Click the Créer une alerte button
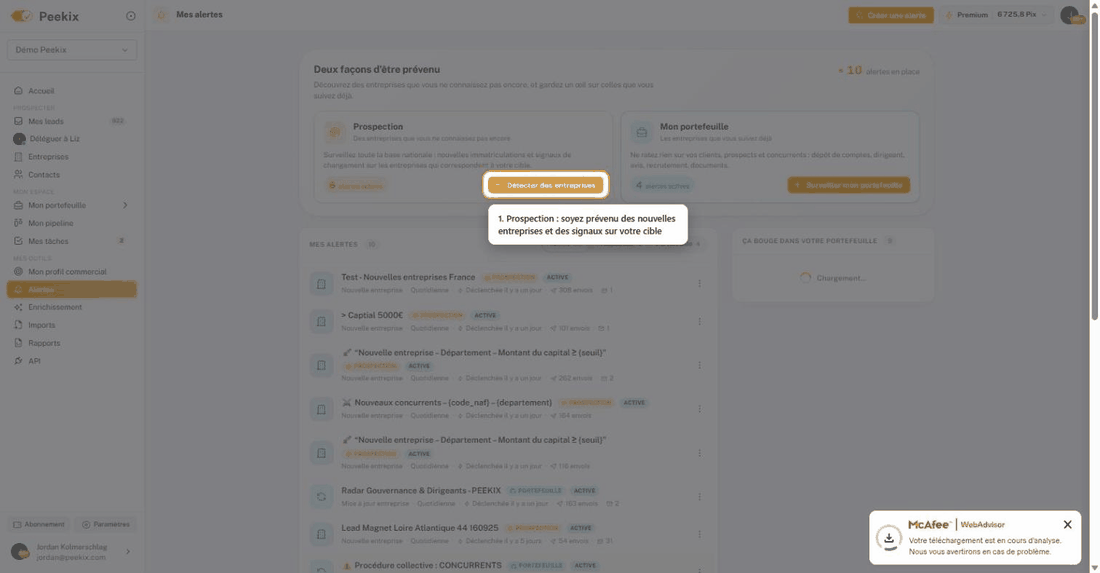Screen dimensions: 1100x573 click(891, 15)
